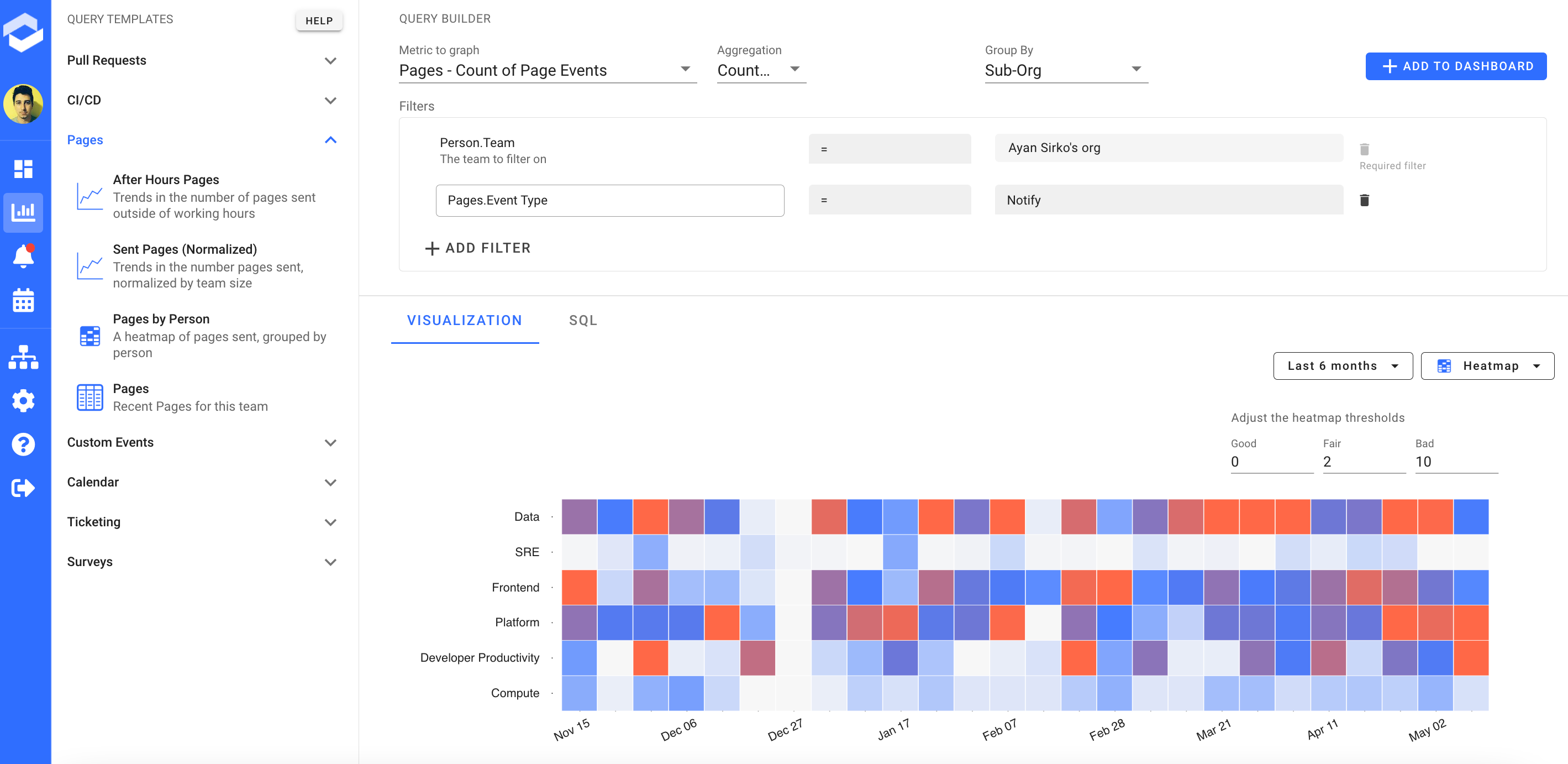Click the notifications bell icon

click(23, 256)
